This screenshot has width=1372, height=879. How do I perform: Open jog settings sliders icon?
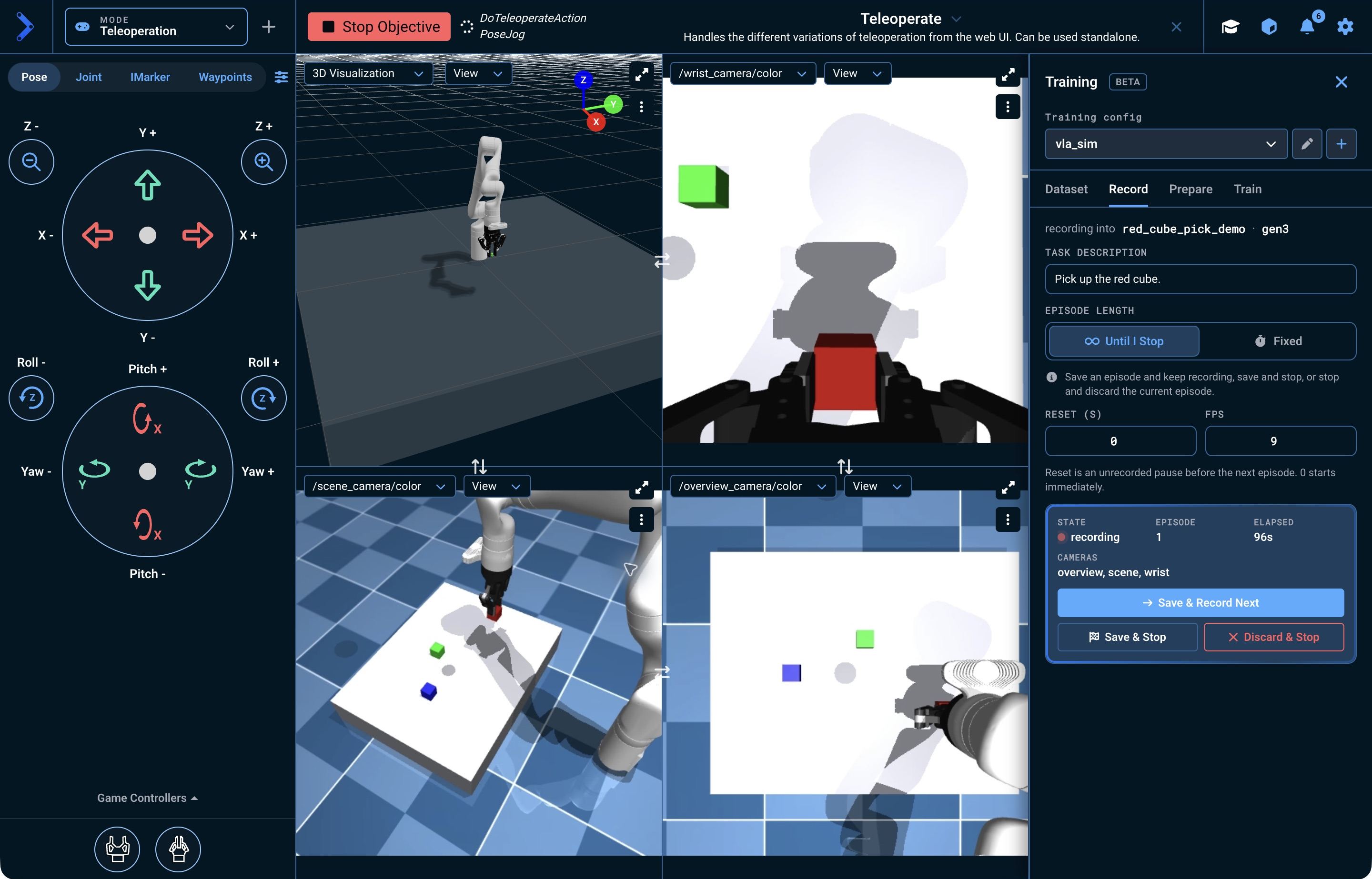(281, 77)
